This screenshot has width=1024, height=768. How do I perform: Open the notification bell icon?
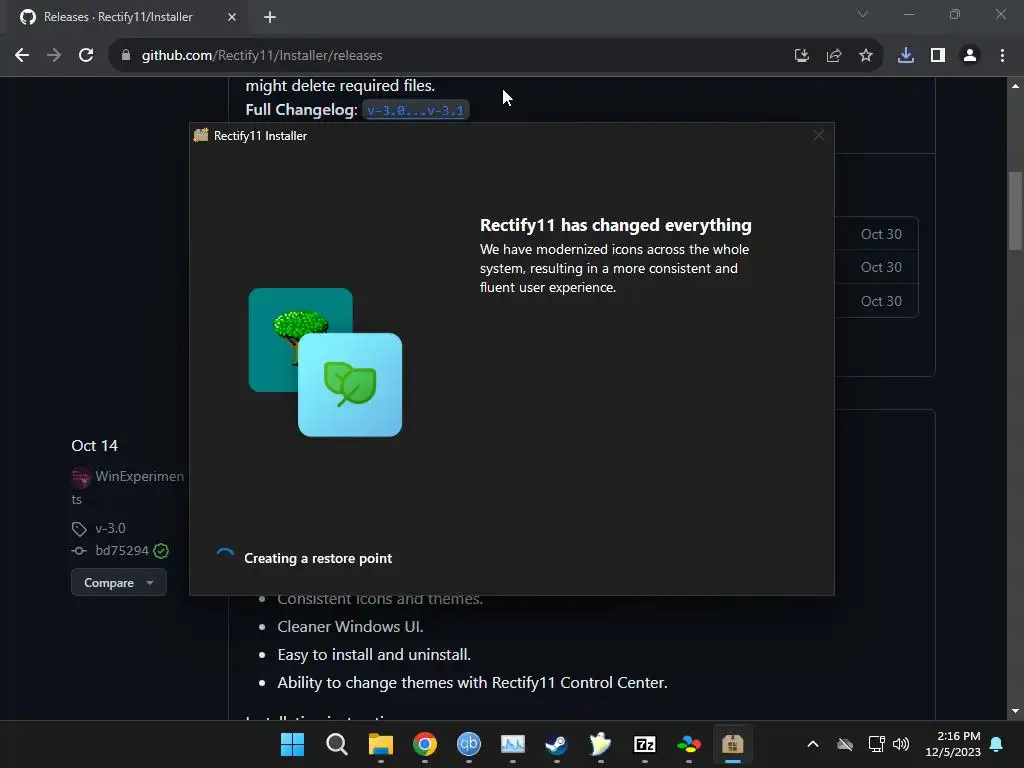click(x=997, y=744)
